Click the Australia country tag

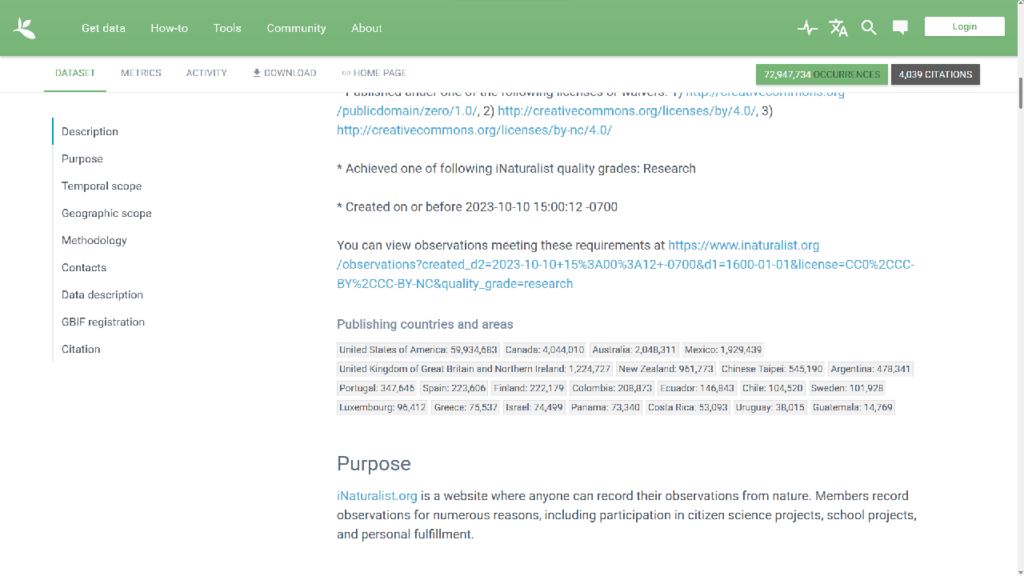point(634,350)
